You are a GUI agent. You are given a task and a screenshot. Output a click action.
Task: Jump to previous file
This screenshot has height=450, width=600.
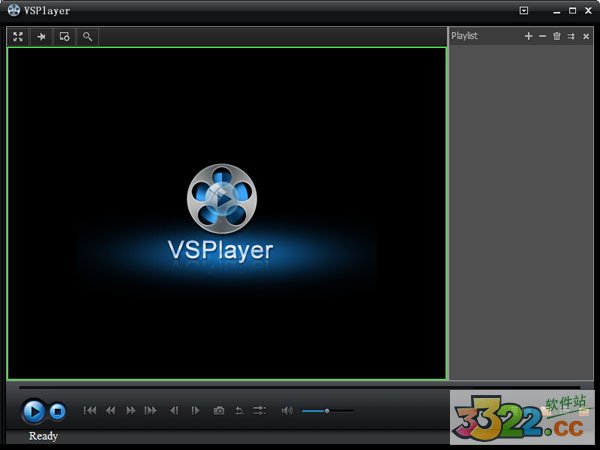tap(90, 411)
